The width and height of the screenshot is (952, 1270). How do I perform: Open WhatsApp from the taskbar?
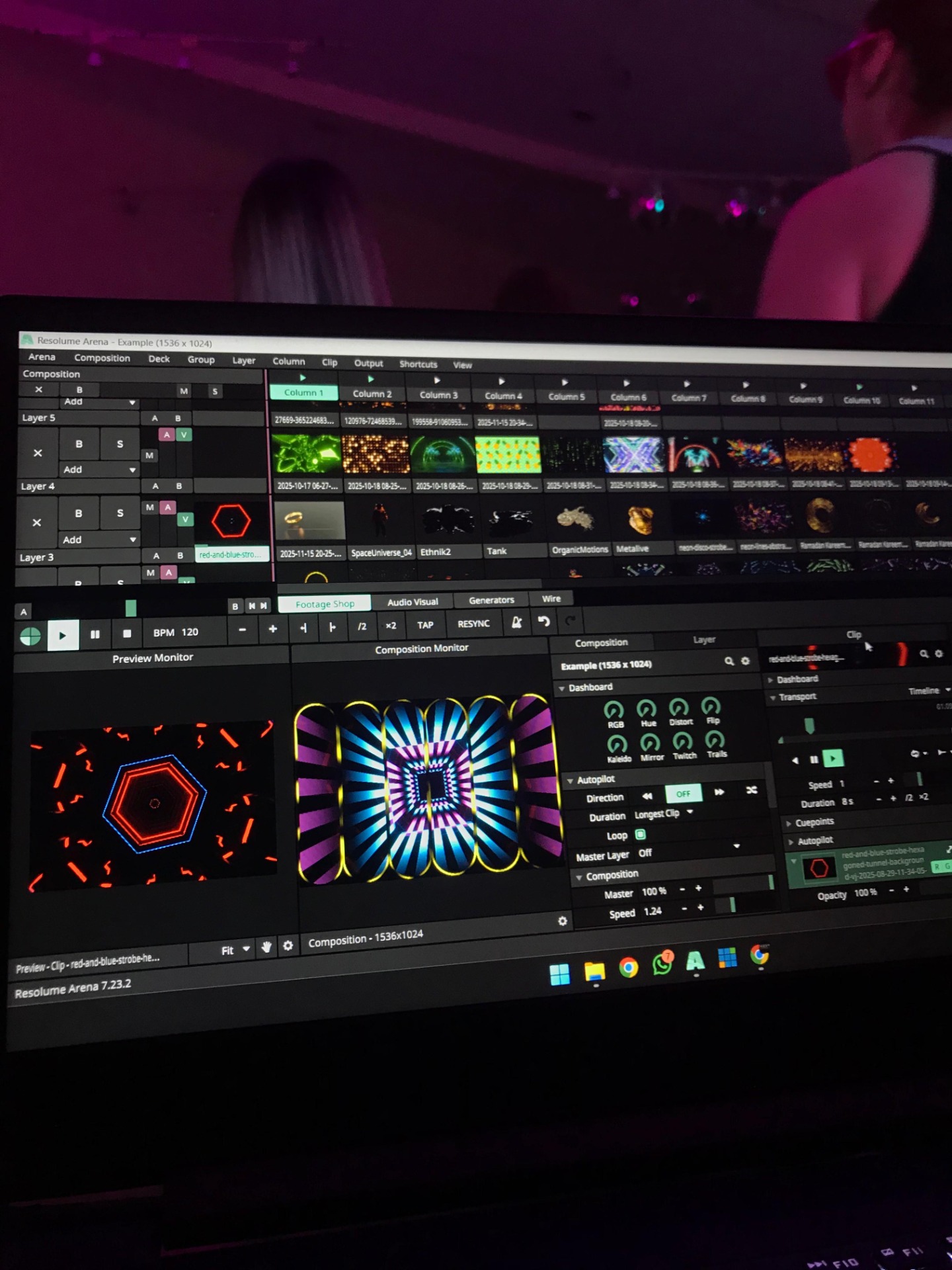[x=662, y=964]
